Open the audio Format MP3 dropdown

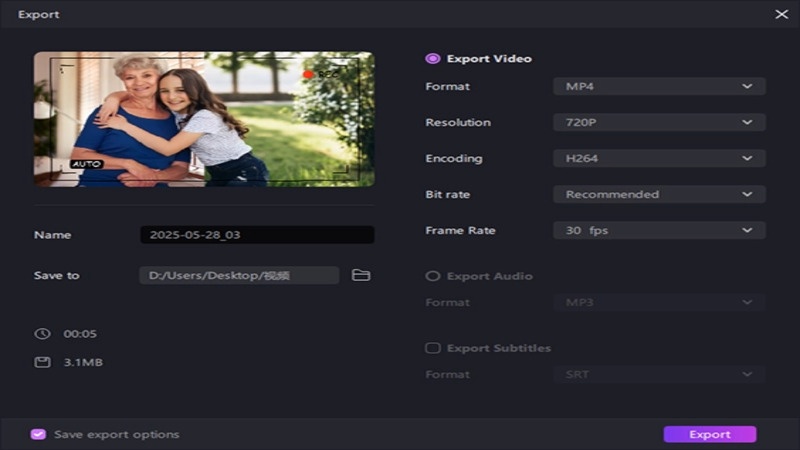(x=659, y=303)
